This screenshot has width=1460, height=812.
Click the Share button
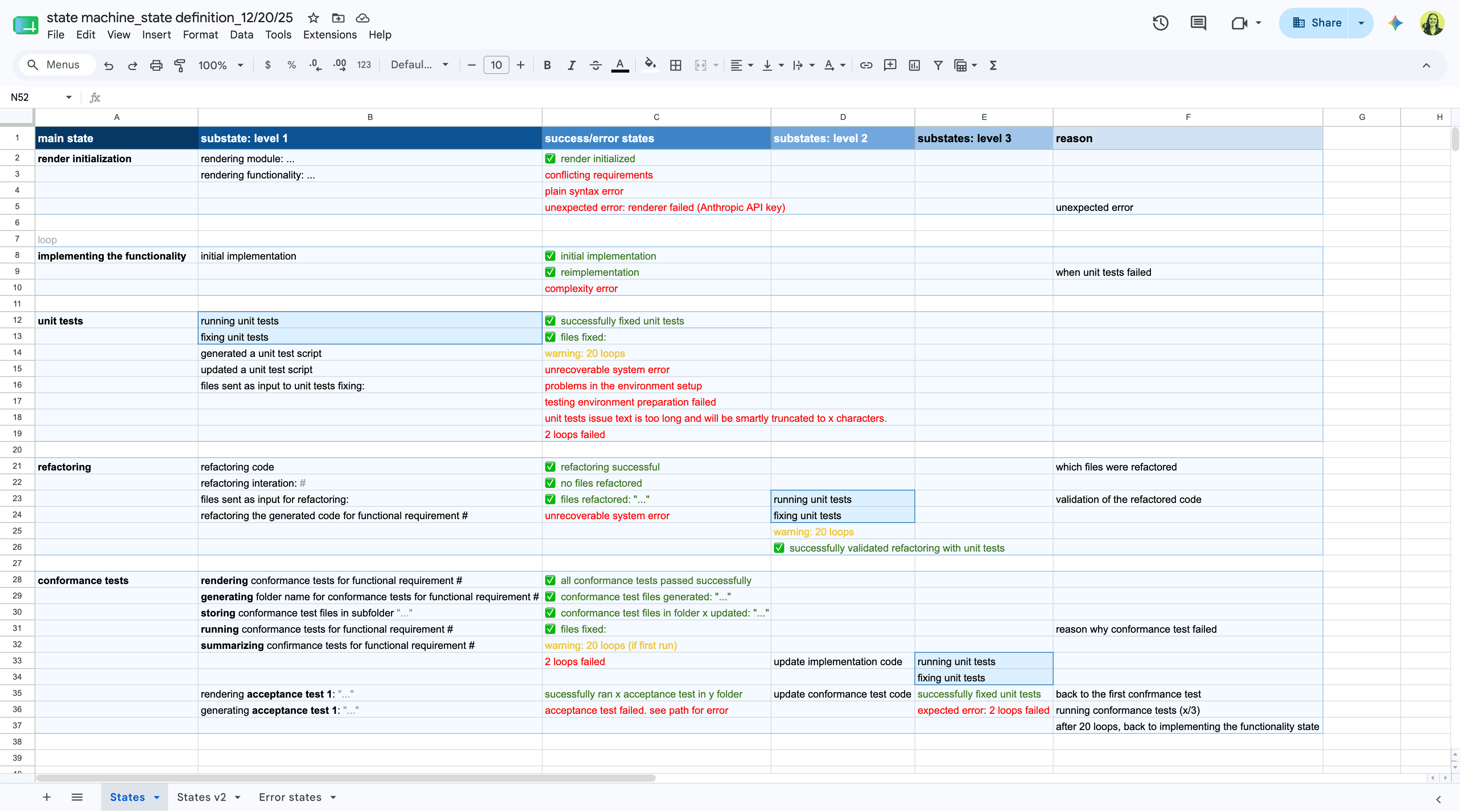(x=1314, y=23)
